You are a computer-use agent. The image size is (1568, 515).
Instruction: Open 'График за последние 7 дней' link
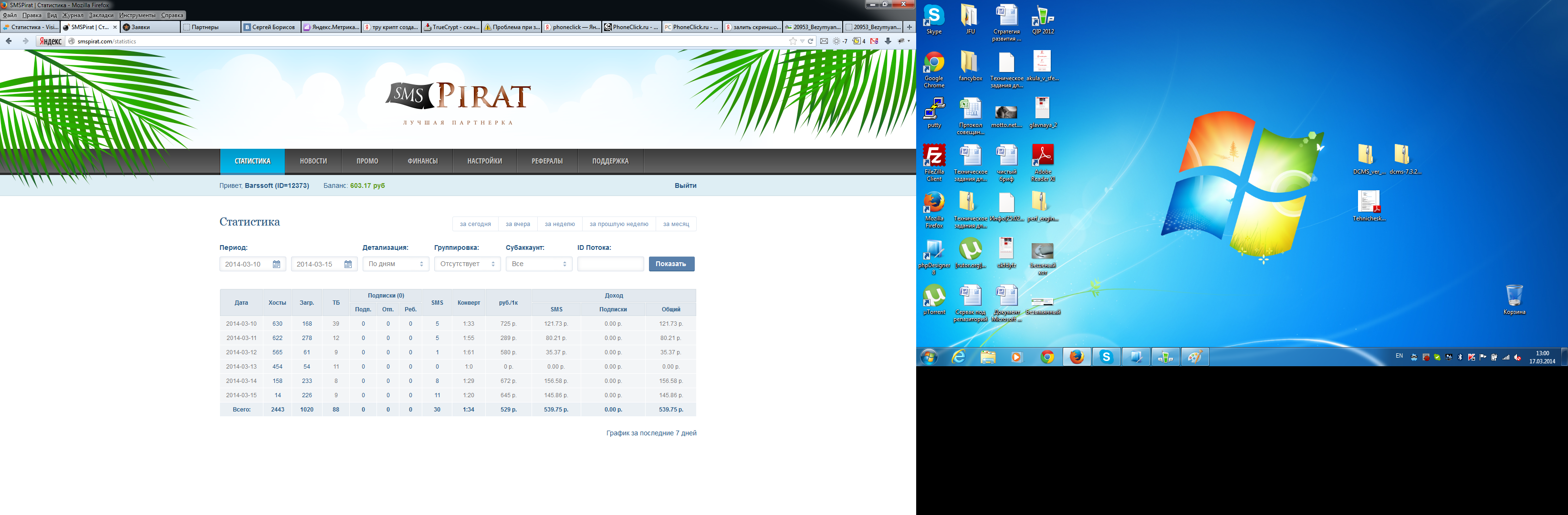[651, 433]
